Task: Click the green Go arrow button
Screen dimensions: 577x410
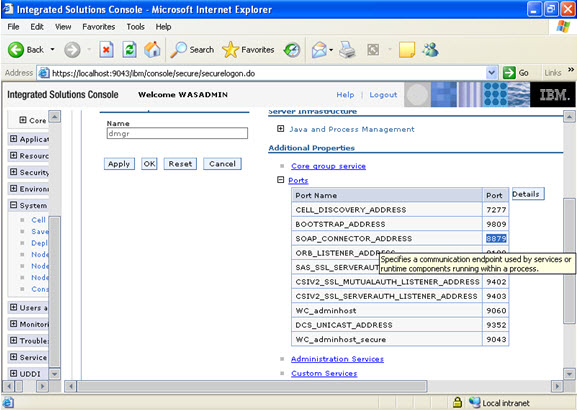Action: point(509,73)
